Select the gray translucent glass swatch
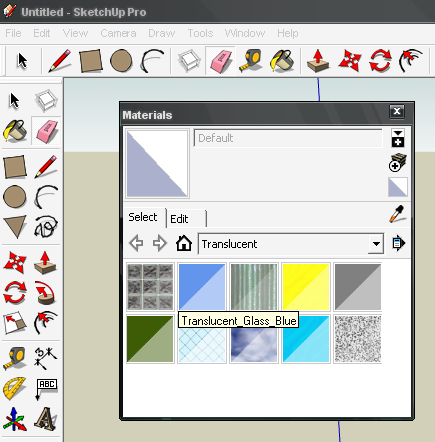 (x=358, y=287)
